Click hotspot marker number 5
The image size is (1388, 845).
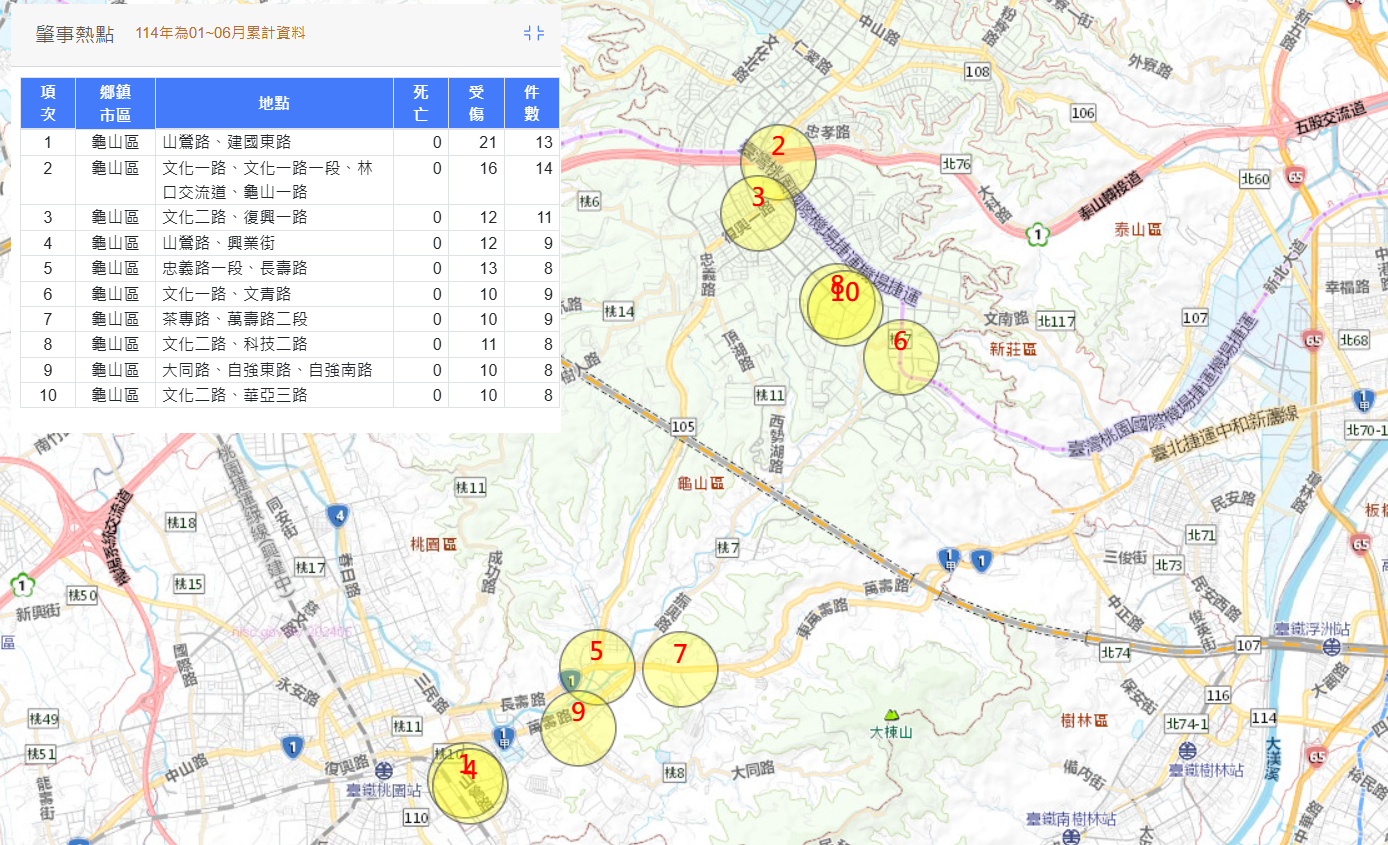click(x=597, y=667)
